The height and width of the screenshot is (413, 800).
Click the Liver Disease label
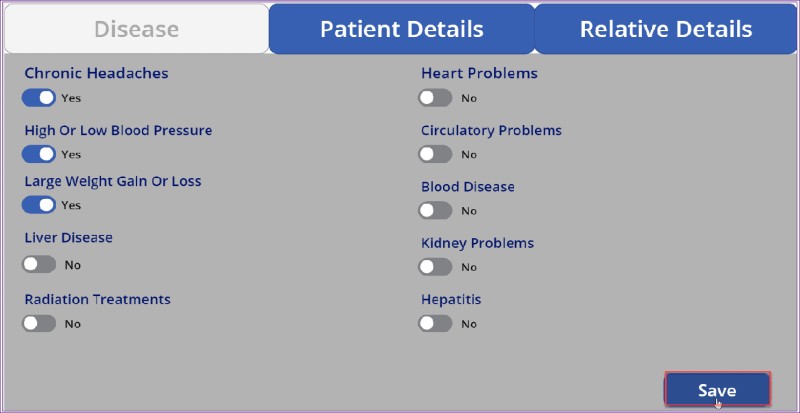point(68,238)
